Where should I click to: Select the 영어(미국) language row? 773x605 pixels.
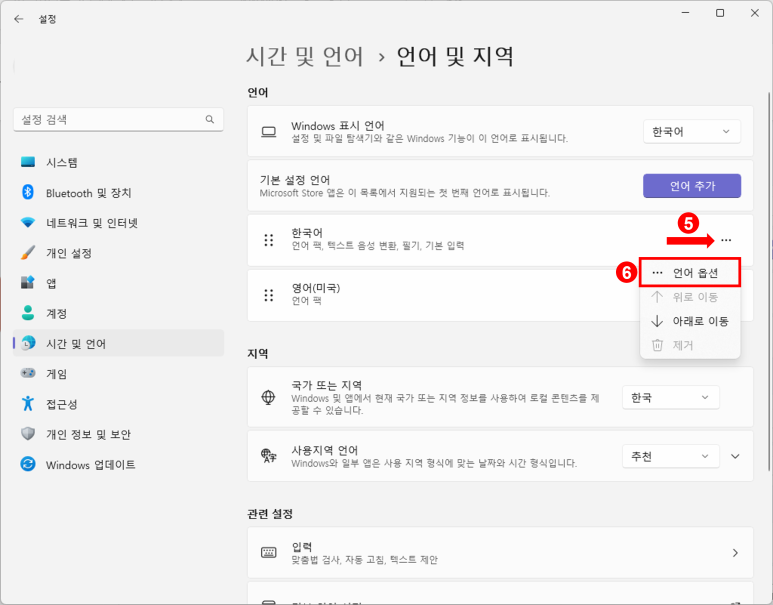point(500,295)
